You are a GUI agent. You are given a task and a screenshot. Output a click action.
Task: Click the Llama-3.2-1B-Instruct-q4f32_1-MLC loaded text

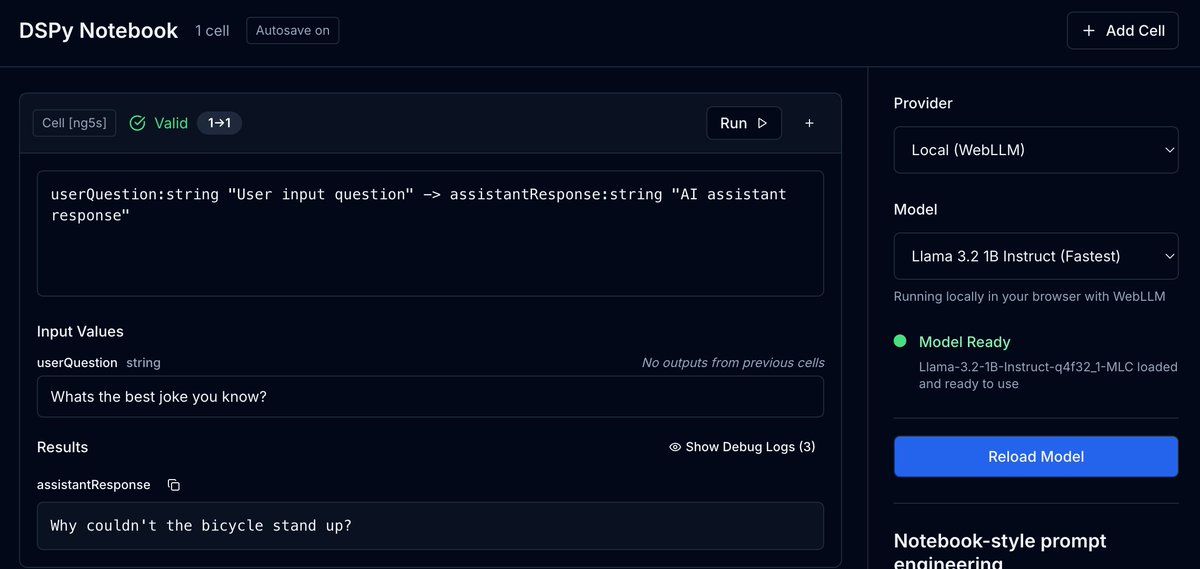coord(1048,375)
